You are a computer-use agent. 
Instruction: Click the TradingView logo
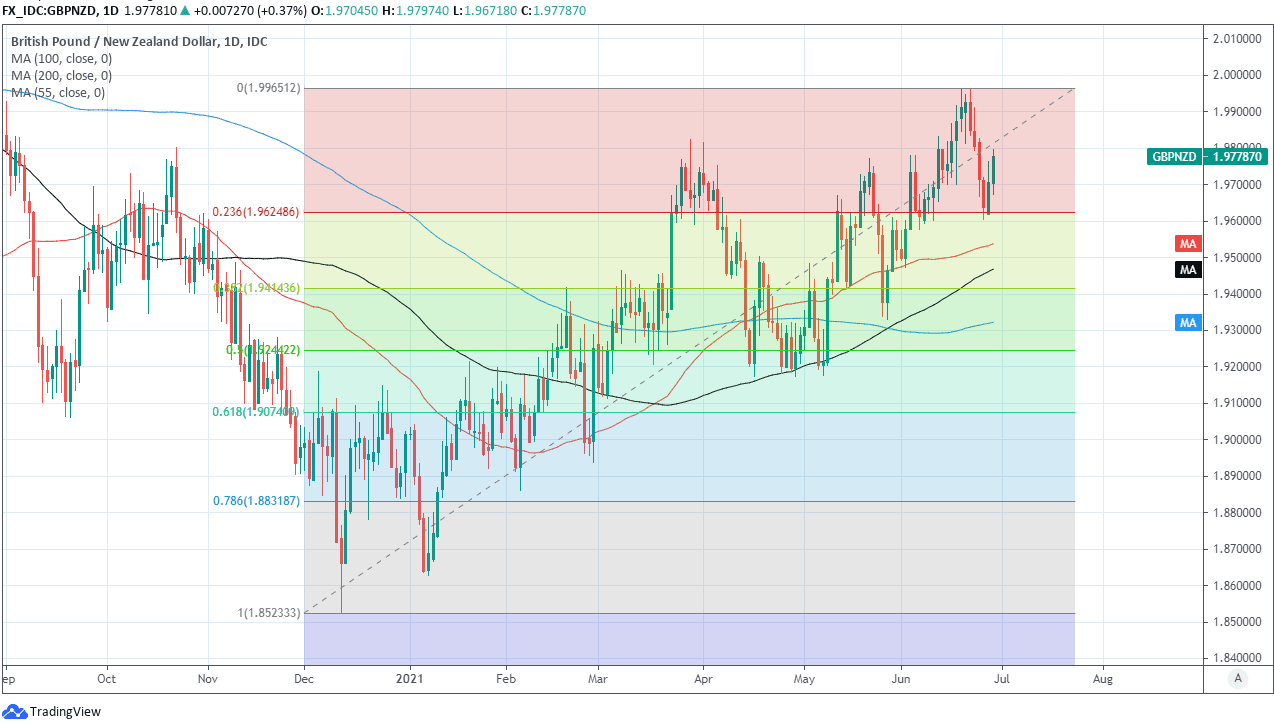16,711
